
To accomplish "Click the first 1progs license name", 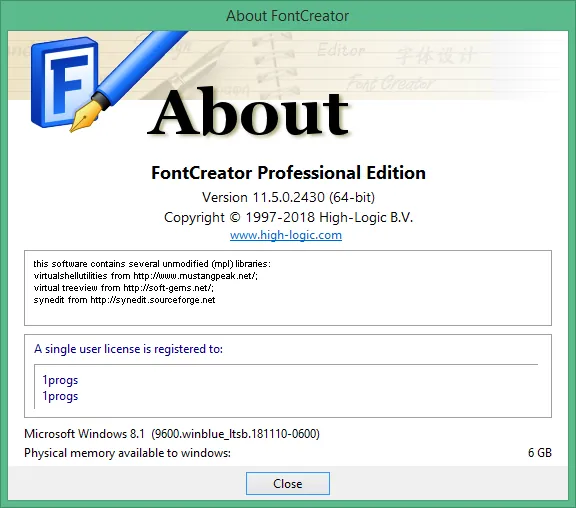I will (x=60, y=380).
